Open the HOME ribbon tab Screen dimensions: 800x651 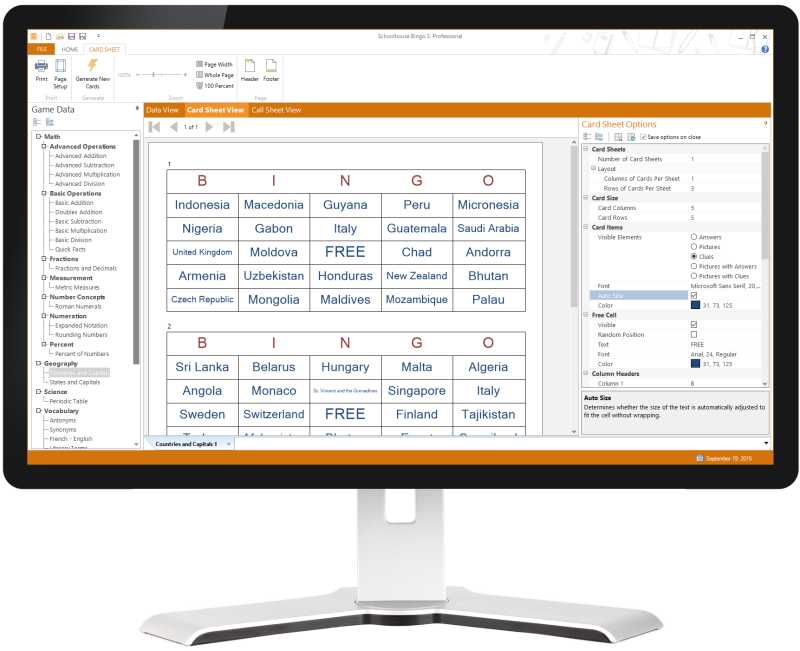[x=70, y=49]
